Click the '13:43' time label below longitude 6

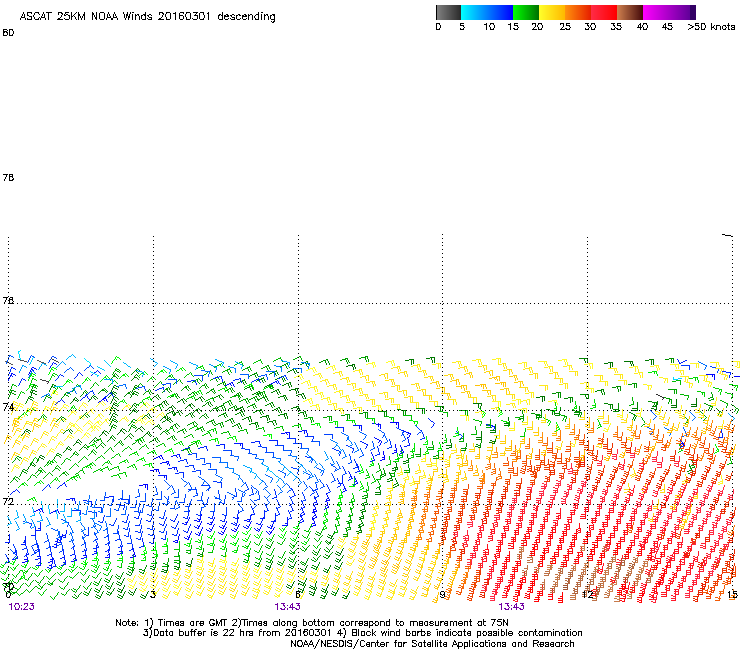[287, 607]
